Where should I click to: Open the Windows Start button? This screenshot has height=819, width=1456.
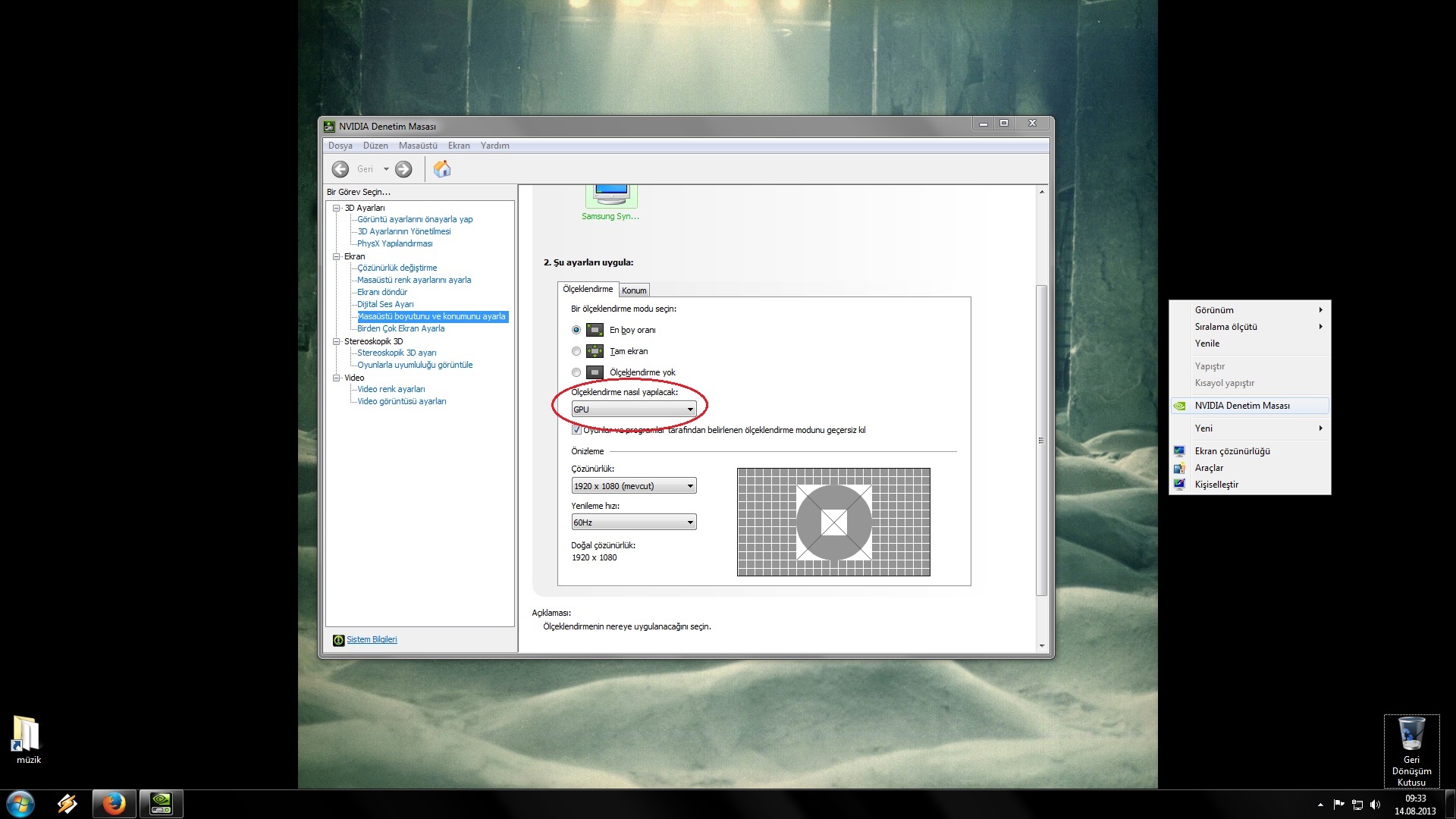[20, 804]
